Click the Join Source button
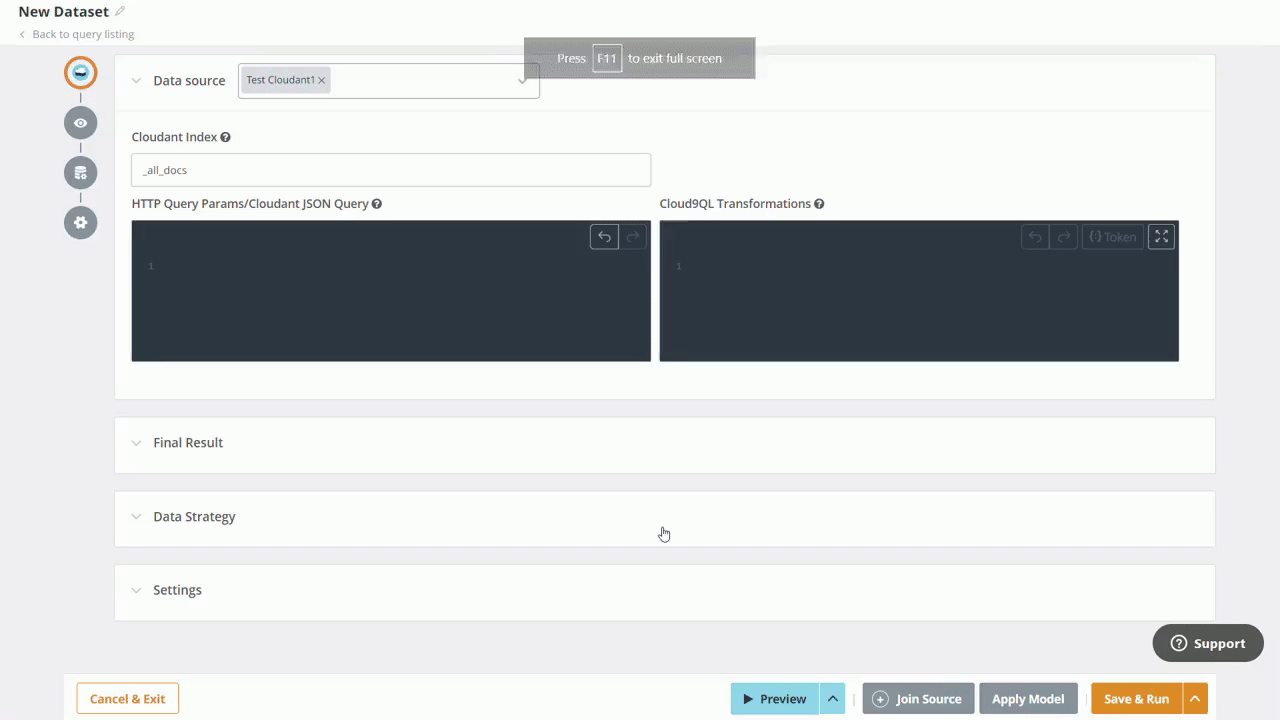 coord(917,698)
